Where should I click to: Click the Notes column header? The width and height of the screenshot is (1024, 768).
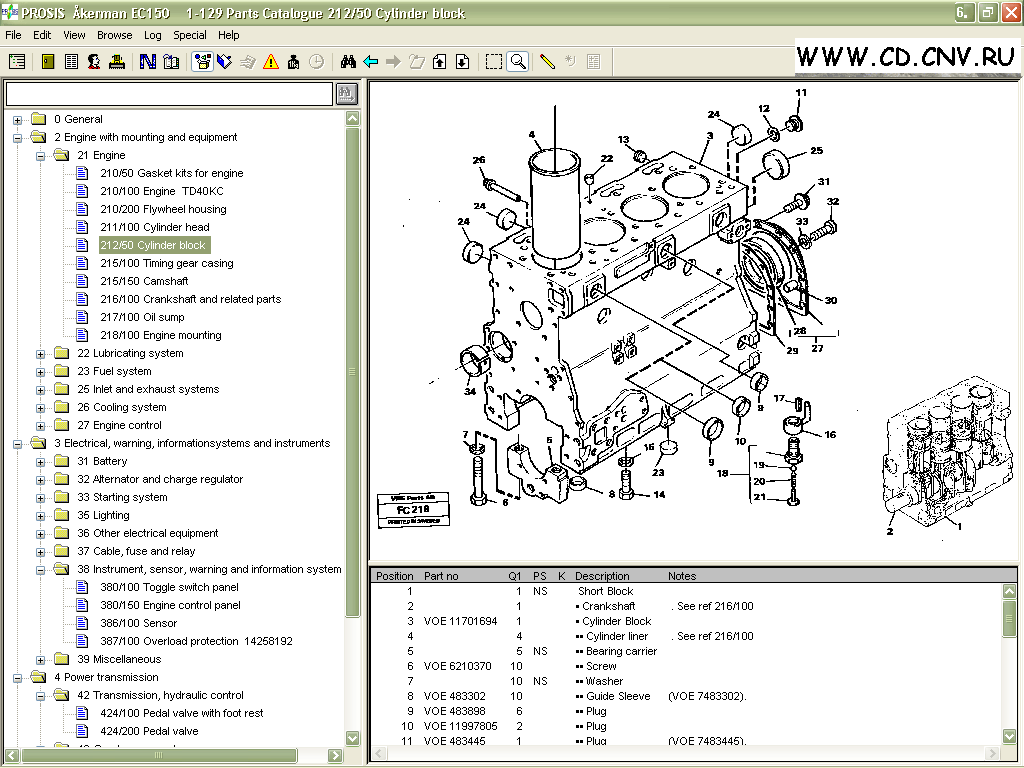click(682, 576)
